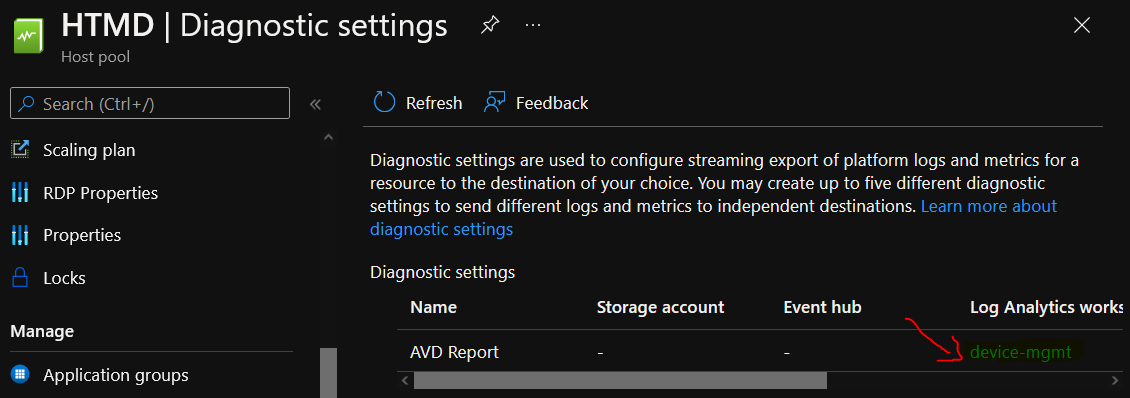Click the Application groups grid icon
Screen dimensions: 1130x398
(20, 374)
